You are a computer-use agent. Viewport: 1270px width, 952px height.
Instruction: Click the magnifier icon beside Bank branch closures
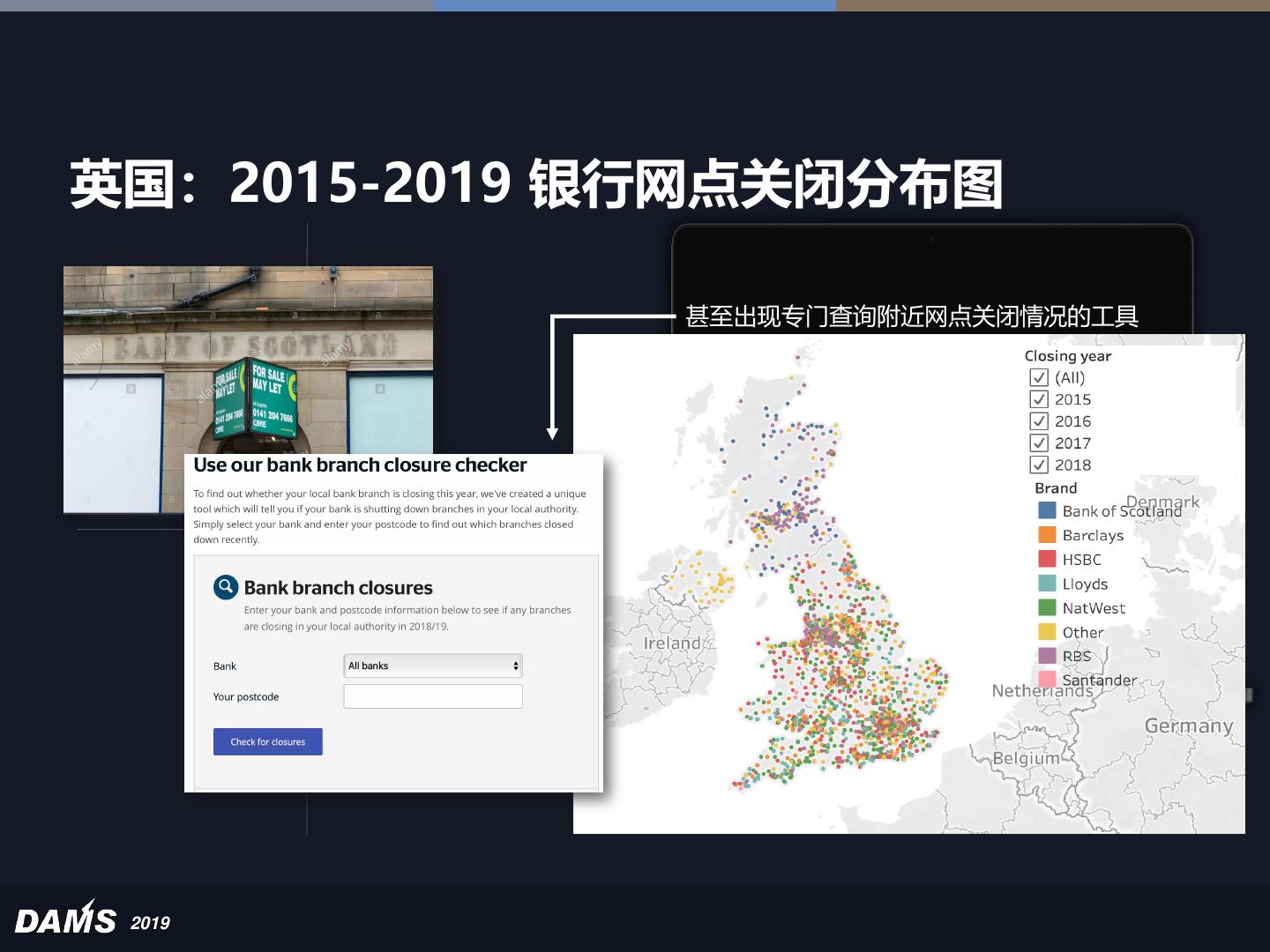pyautogui.click(x=226, y=587)
